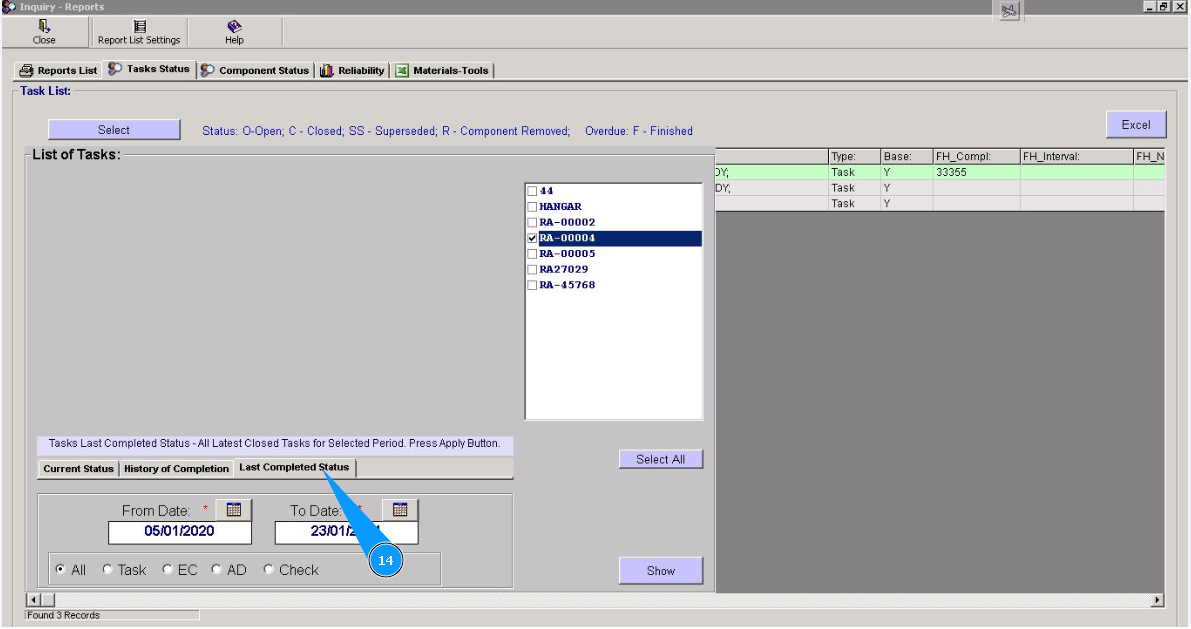Click the horizontal scrollbar right arrow
The width and height of the screenshot is (1191, 629).
(x=1157, y=600)
